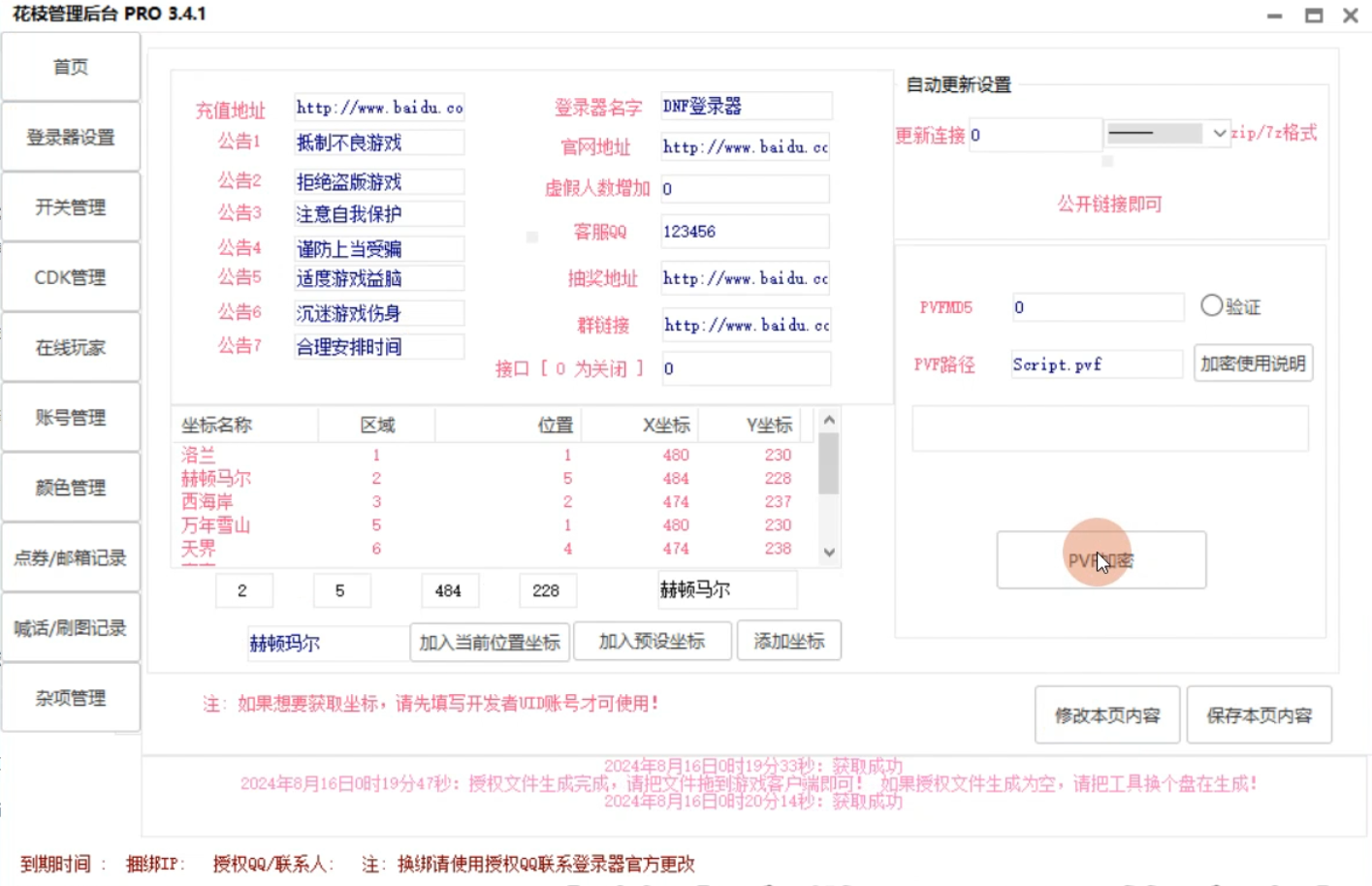
Task: Click 赫顿玛尔 preset name field
Action: [328, 644]
